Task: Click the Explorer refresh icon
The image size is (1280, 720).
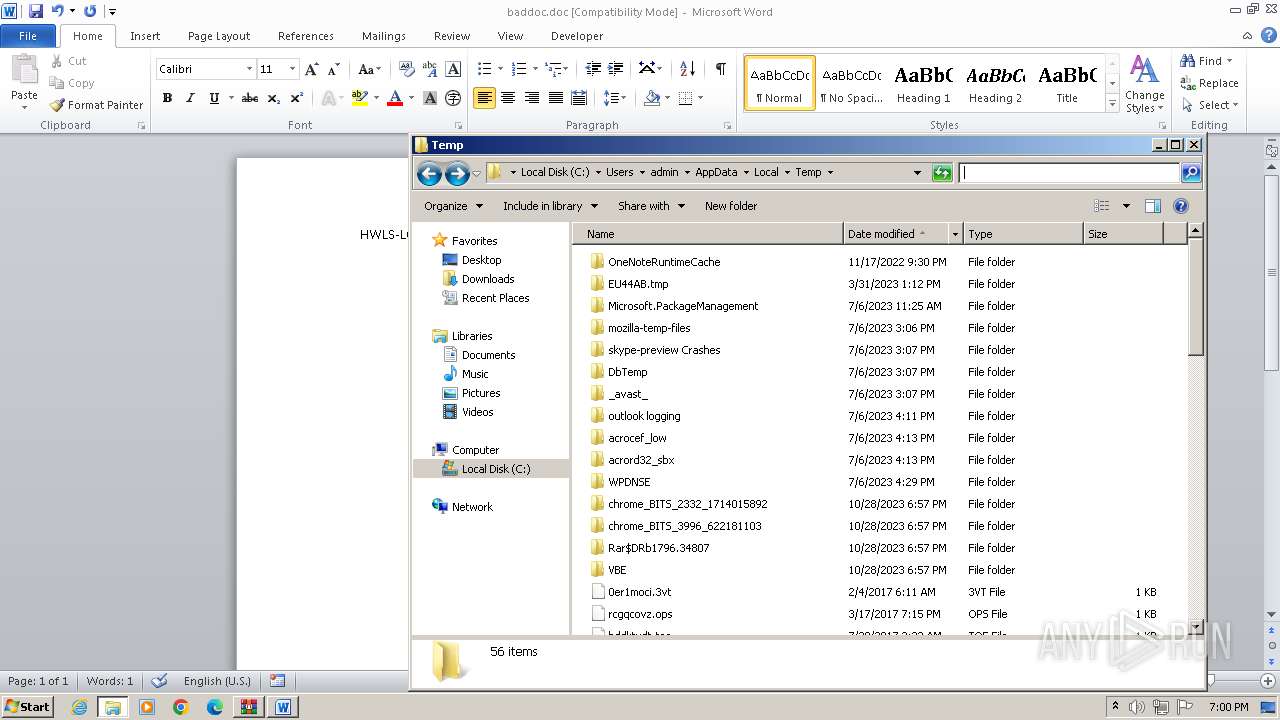Action: tap(942, 173)
